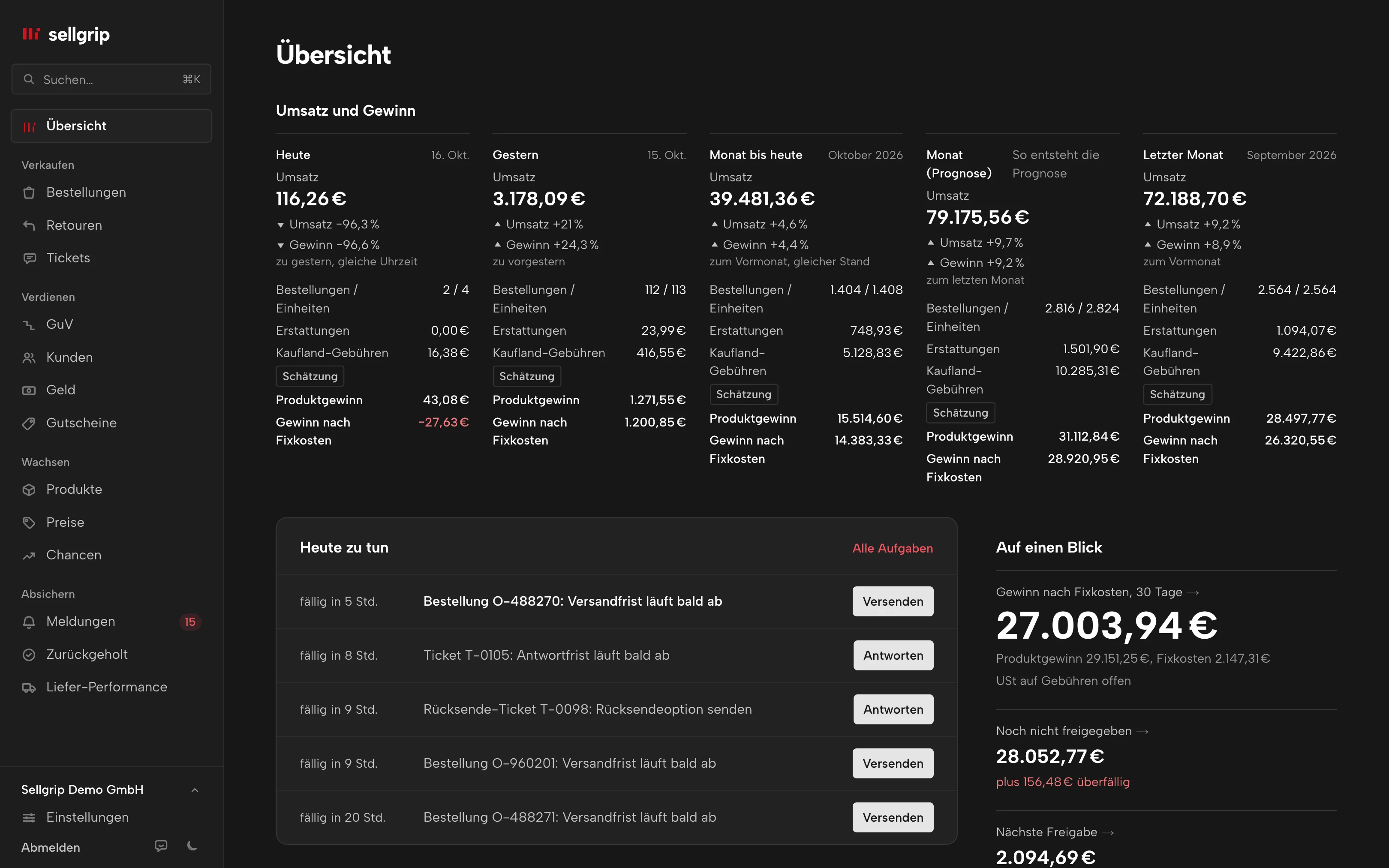Focus the Suchen search field
Screen dimensions: 1389x868
tap(111, 79)
